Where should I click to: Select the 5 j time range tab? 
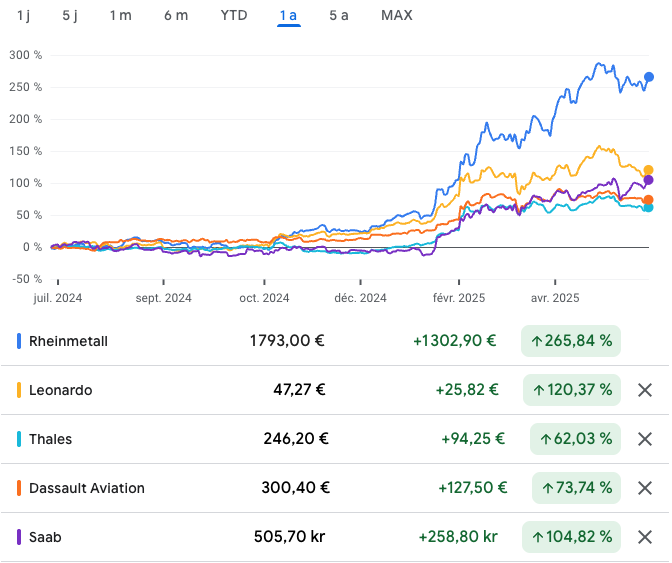70,15
